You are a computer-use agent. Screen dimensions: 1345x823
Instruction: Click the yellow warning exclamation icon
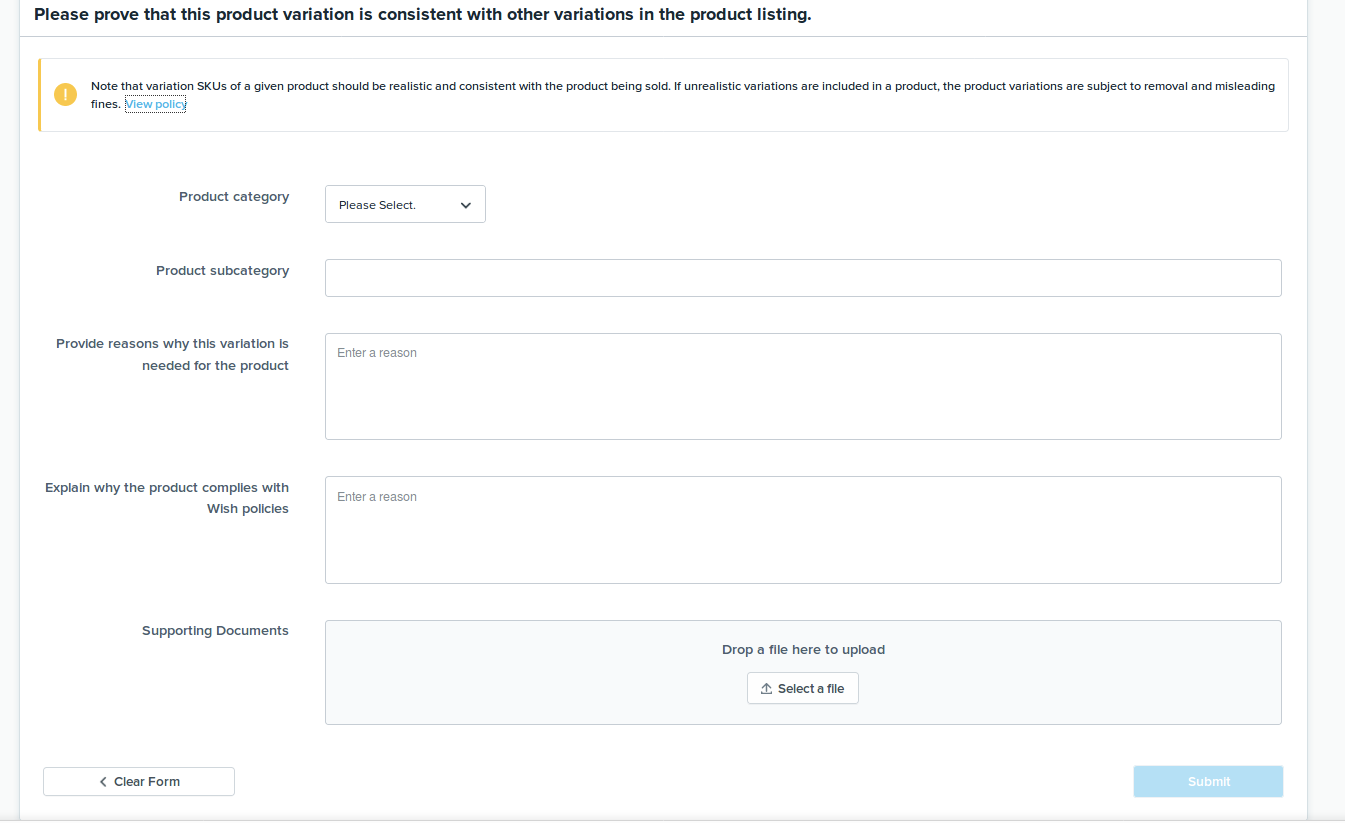[66, 95]
